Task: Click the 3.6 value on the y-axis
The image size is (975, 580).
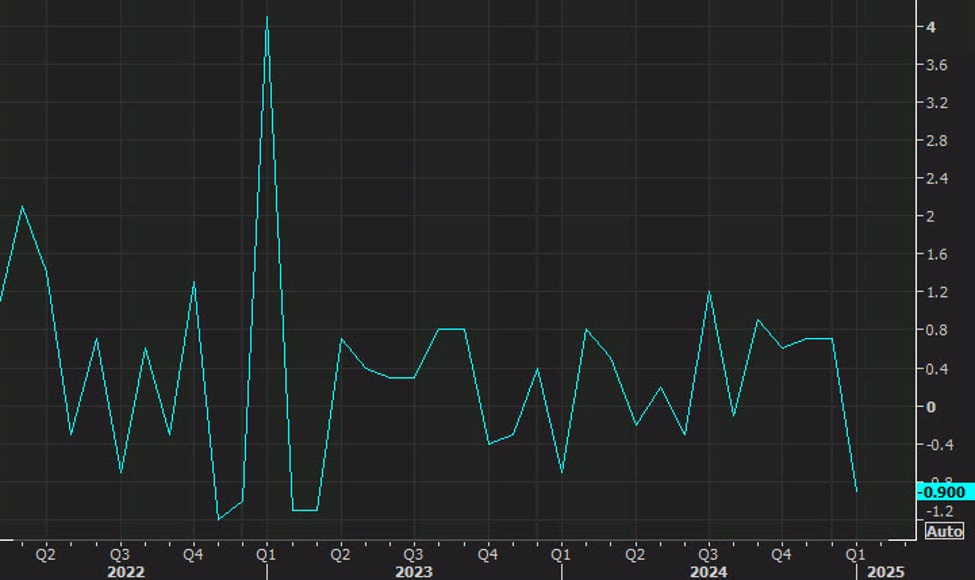Action: 937,65
